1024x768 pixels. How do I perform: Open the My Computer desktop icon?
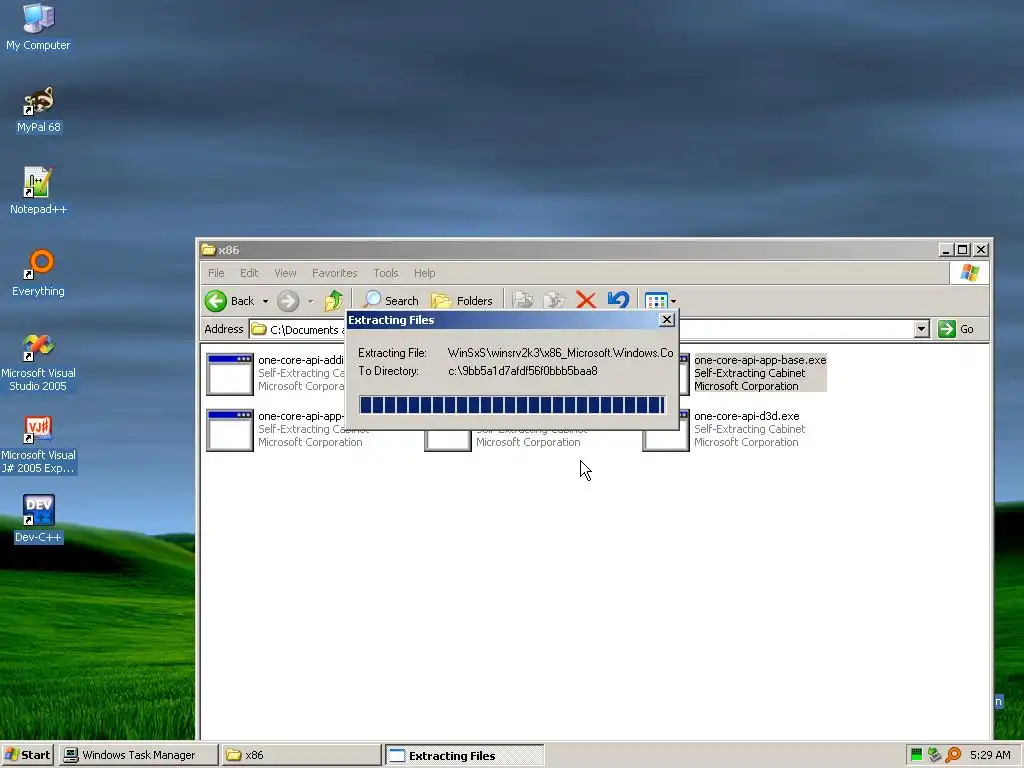[x=38, y=27]
